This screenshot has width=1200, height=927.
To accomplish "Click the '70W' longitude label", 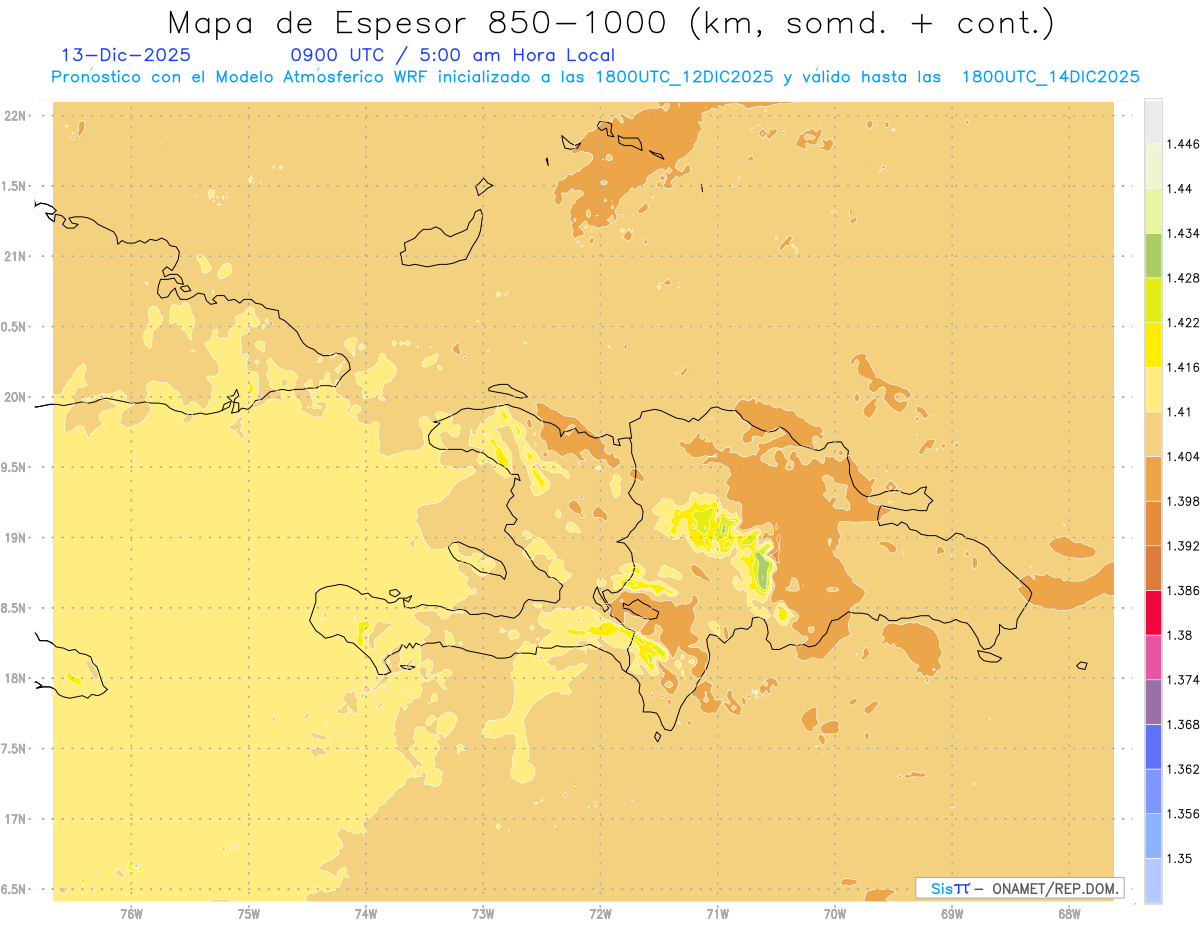I will click(x=835, y=913).
